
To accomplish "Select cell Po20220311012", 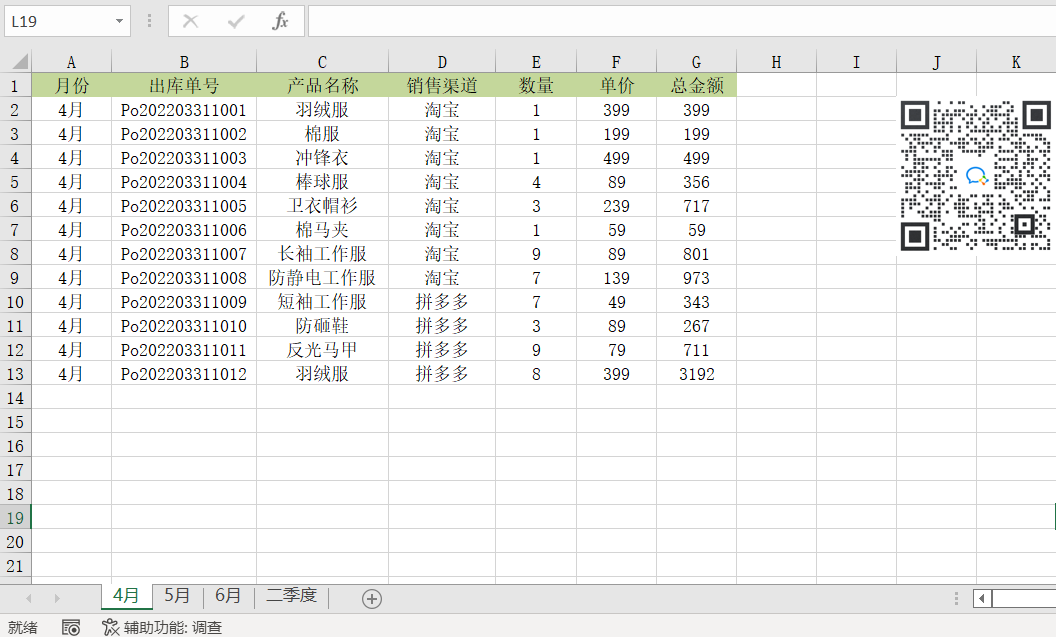I will point(184,374).
